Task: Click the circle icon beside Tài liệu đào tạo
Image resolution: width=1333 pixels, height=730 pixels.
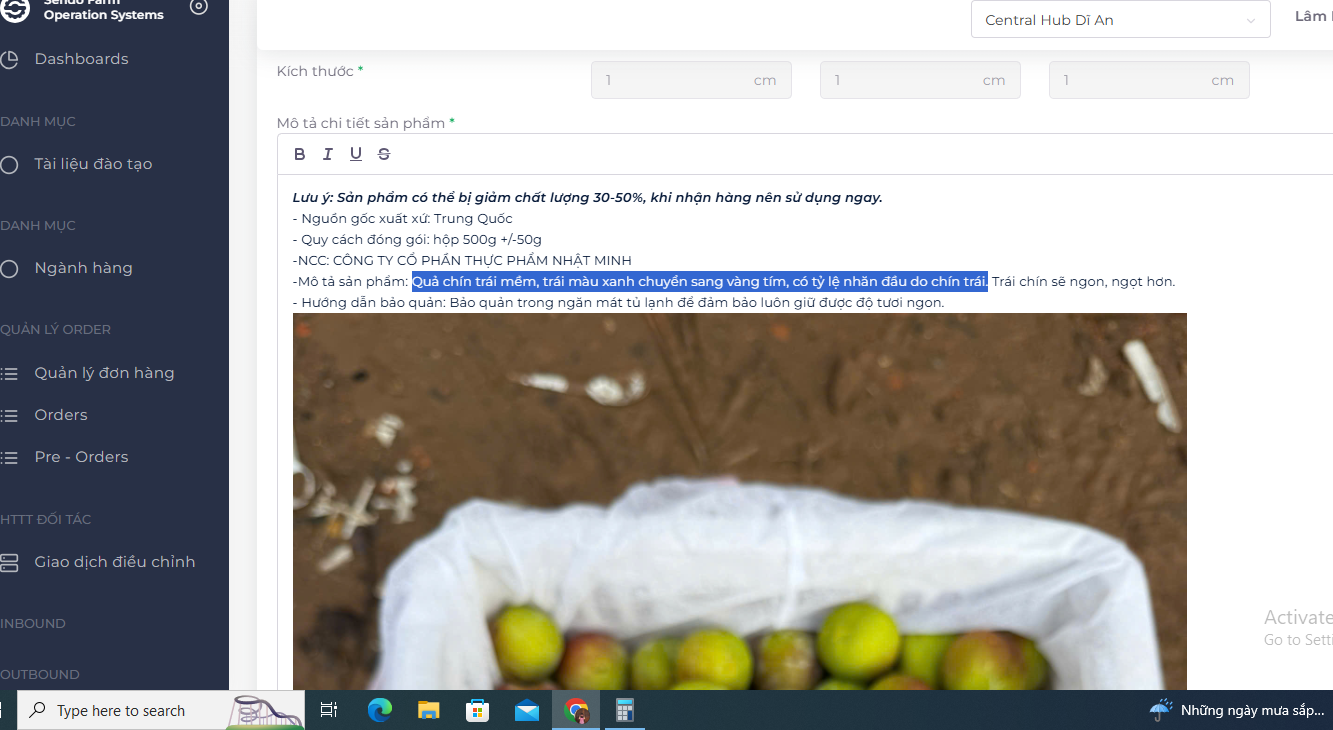Action: (x=9, y=165)
